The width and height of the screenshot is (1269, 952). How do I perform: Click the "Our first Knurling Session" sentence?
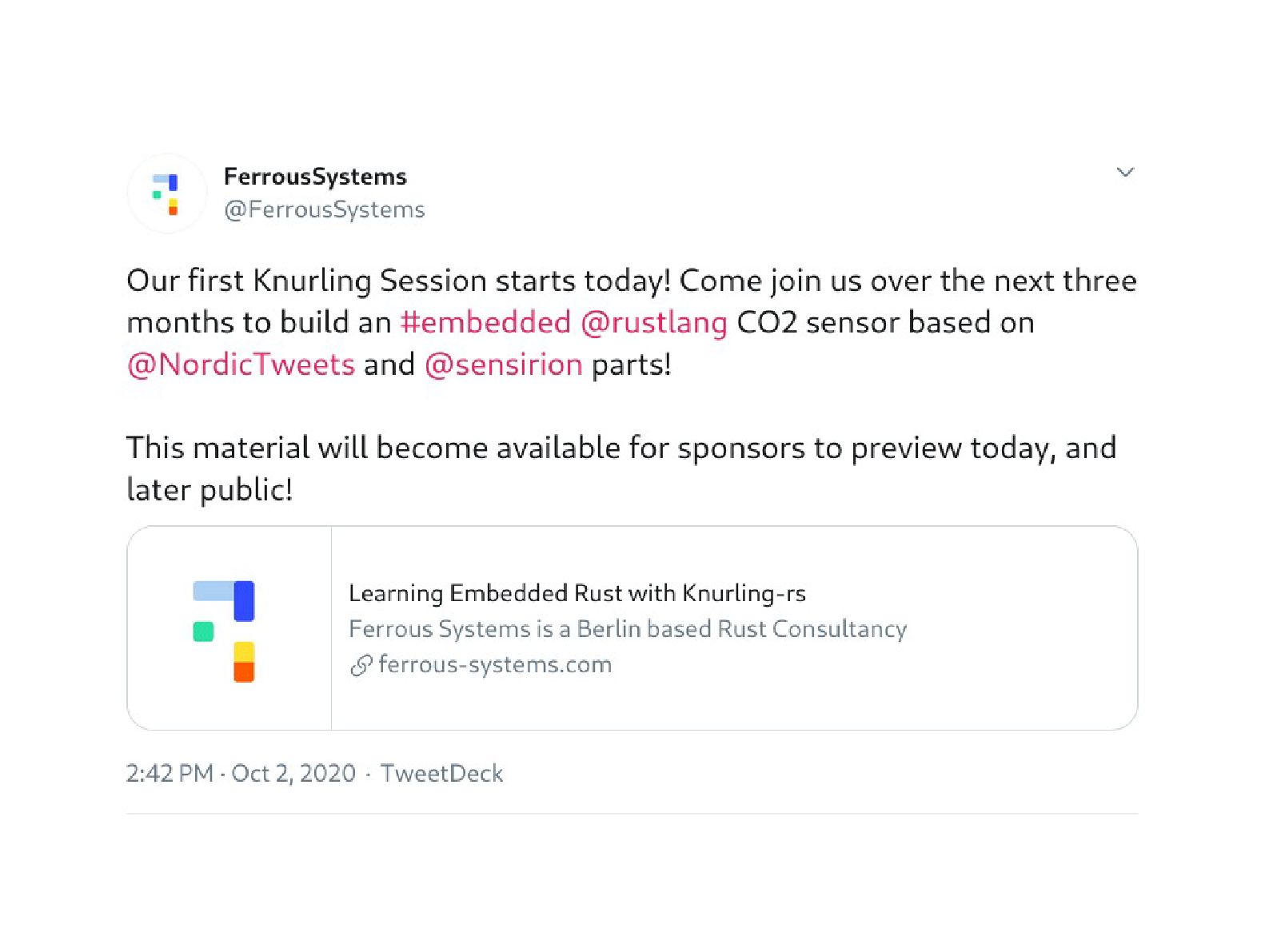click(x=397, y=281)
